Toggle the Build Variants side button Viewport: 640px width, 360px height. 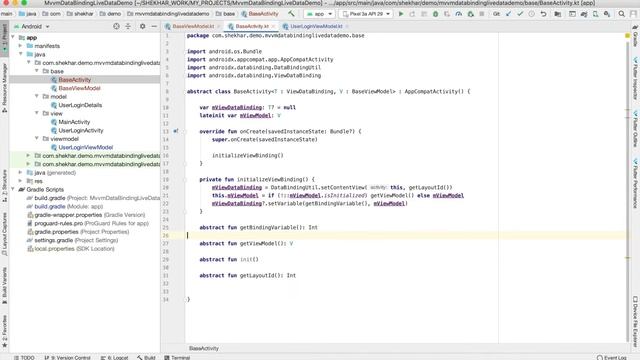coord(4,285)
